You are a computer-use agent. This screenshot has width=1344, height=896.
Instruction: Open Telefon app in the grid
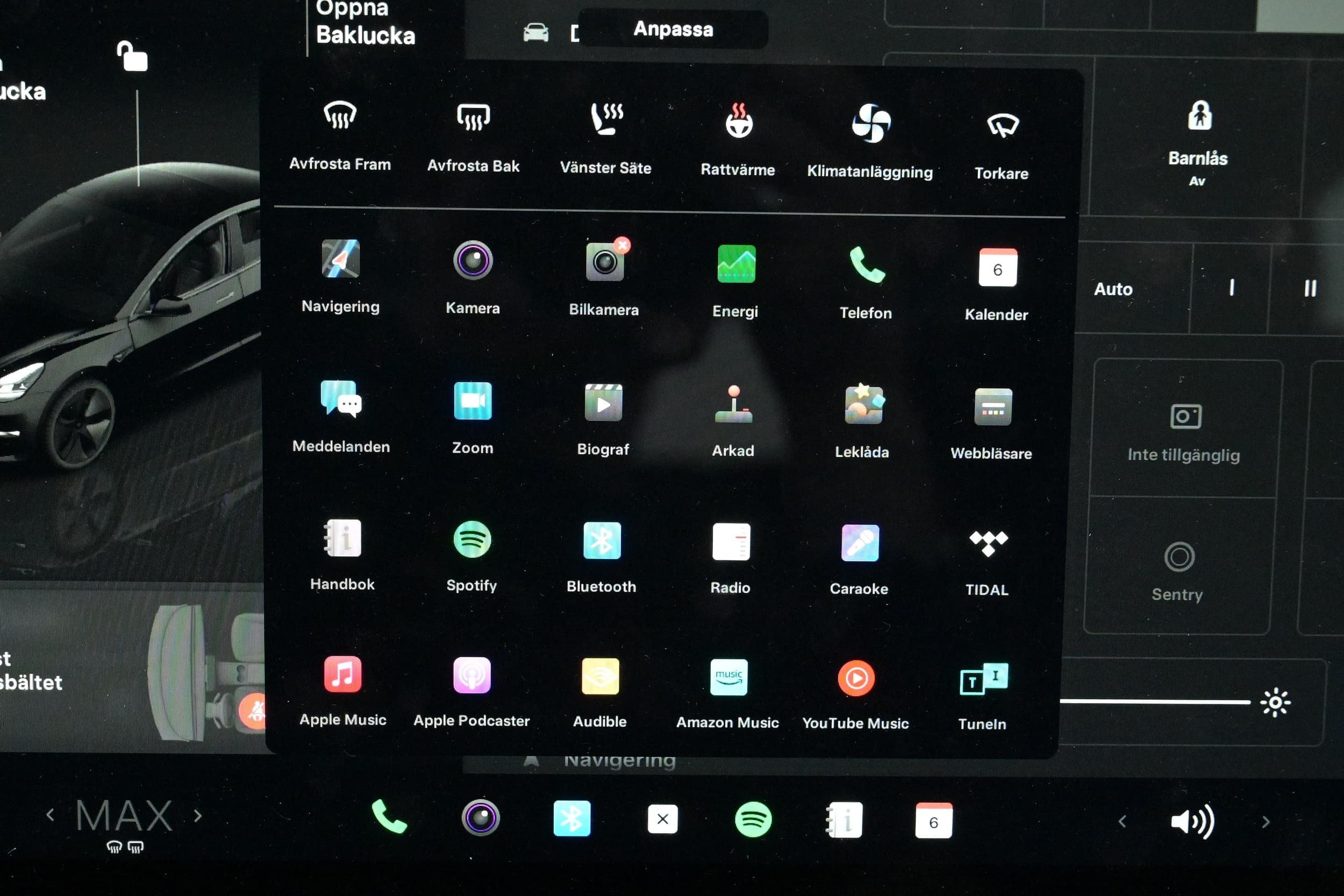866,282
